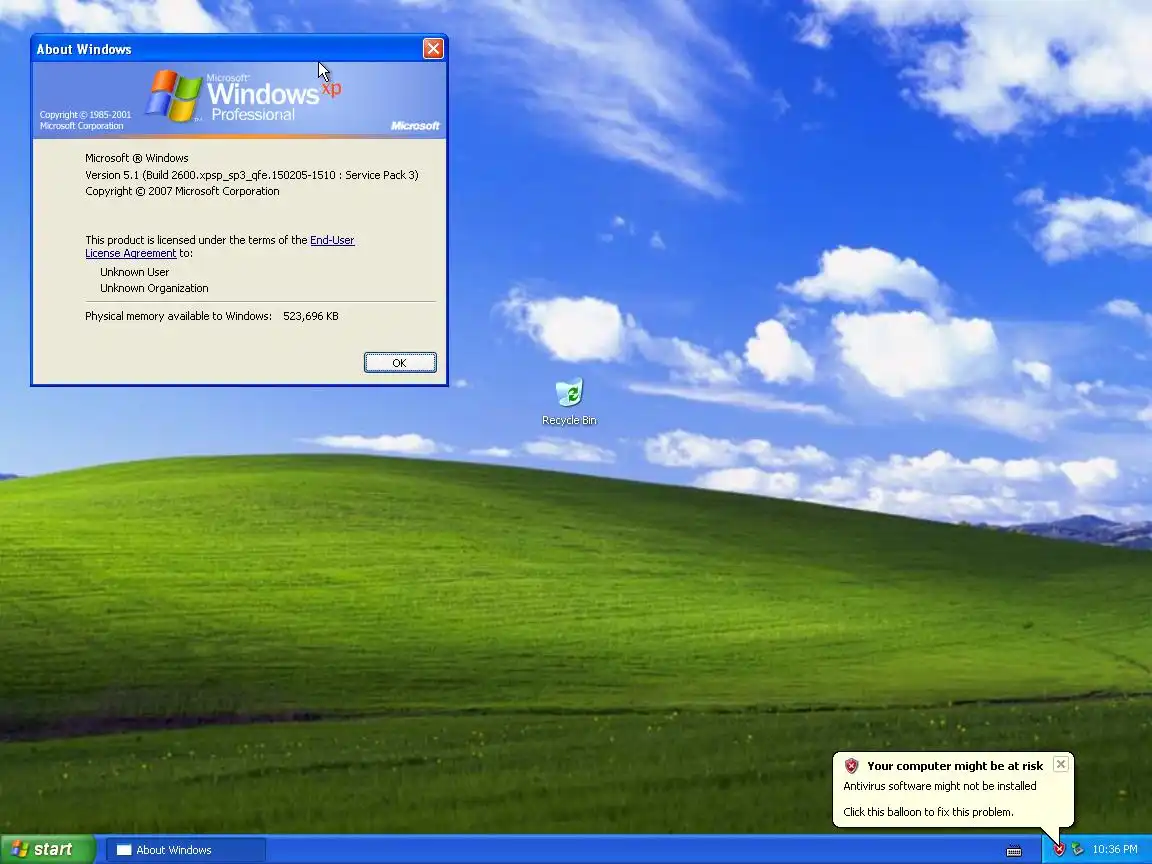Click the Windows XP Professional logo banner

coord(240,99)
